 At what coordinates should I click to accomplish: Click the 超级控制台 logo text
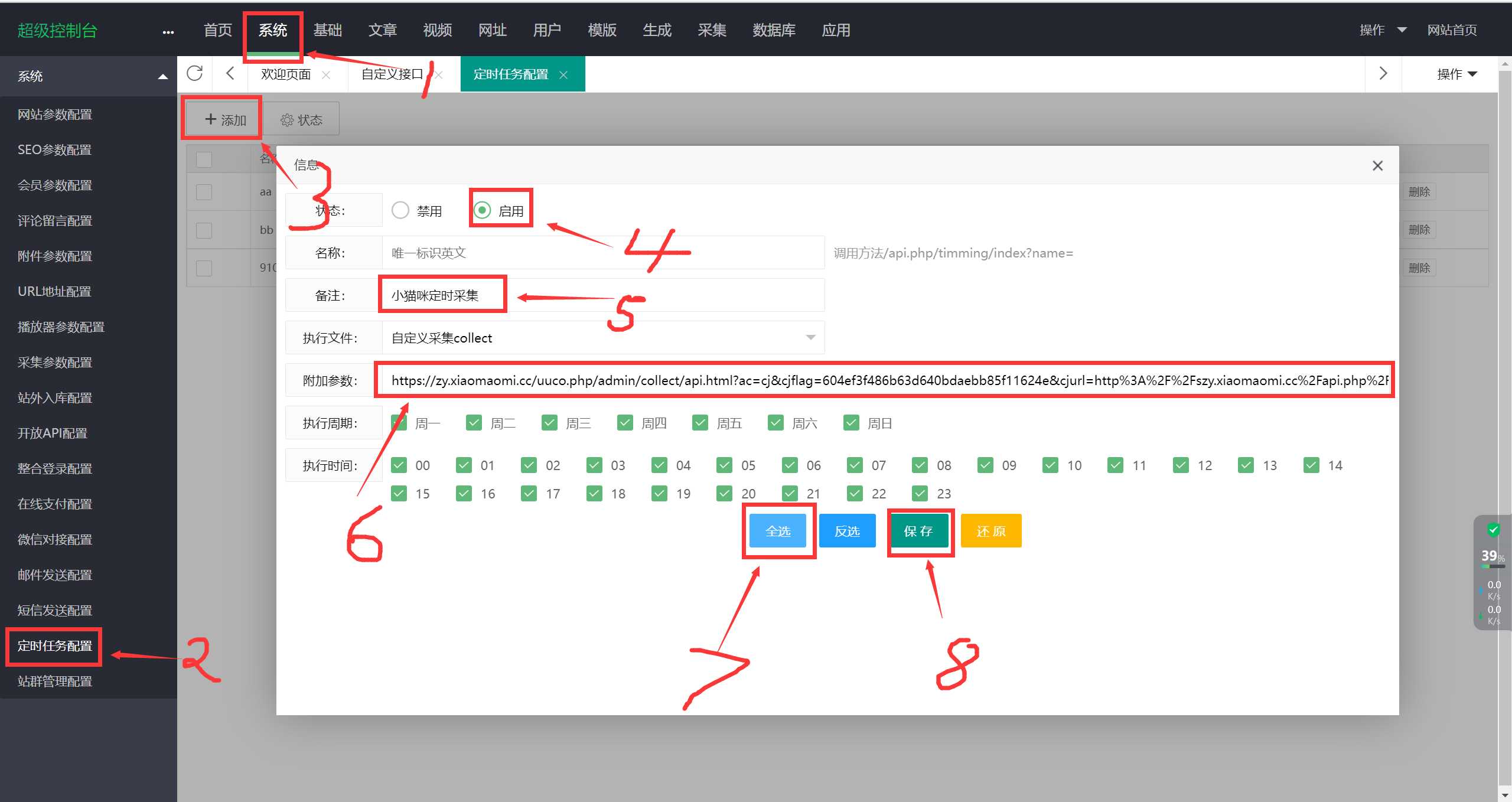tap(57, 31)
